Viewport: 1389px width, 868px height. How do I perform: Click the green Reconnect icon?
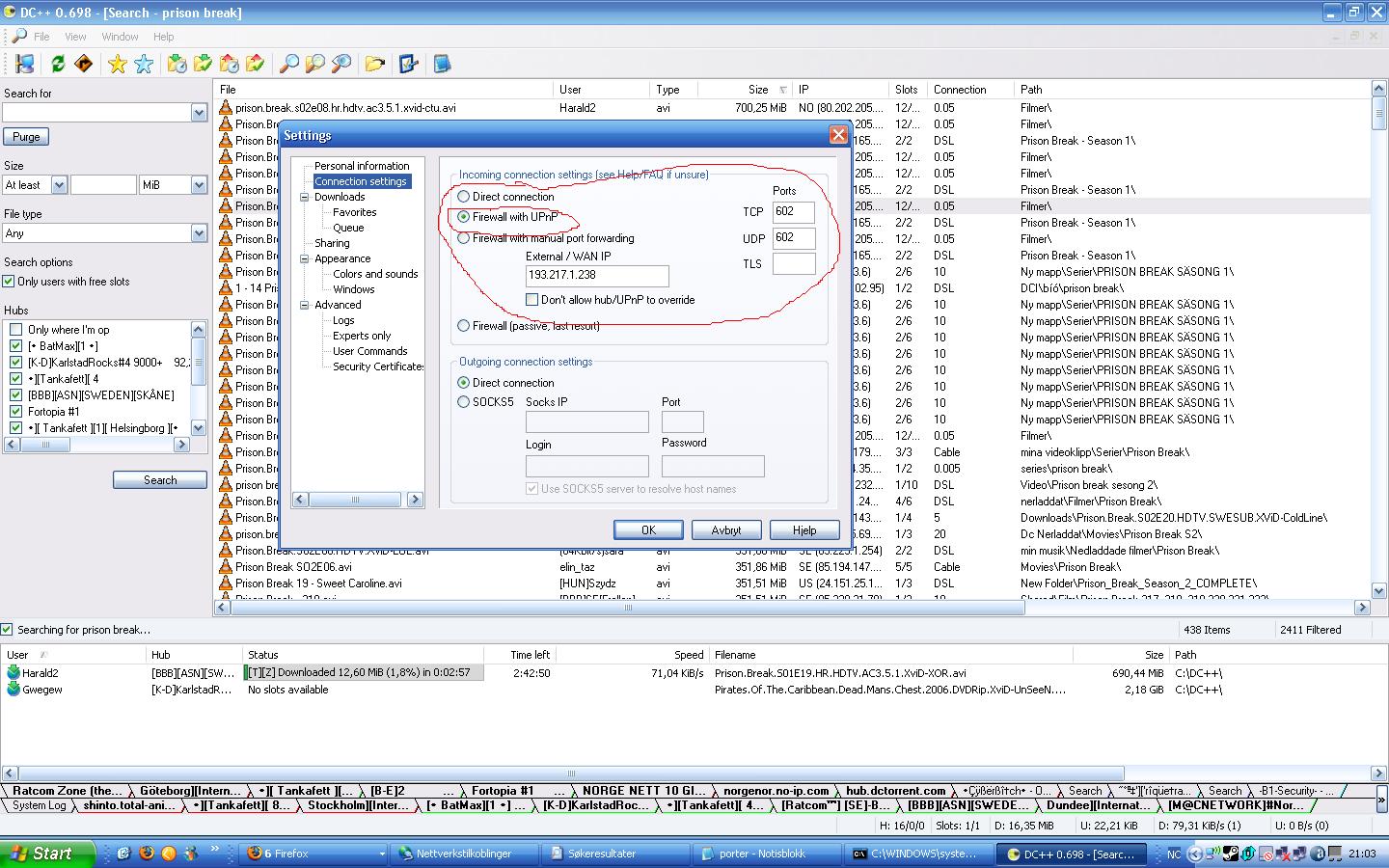(x=58, y=64)
